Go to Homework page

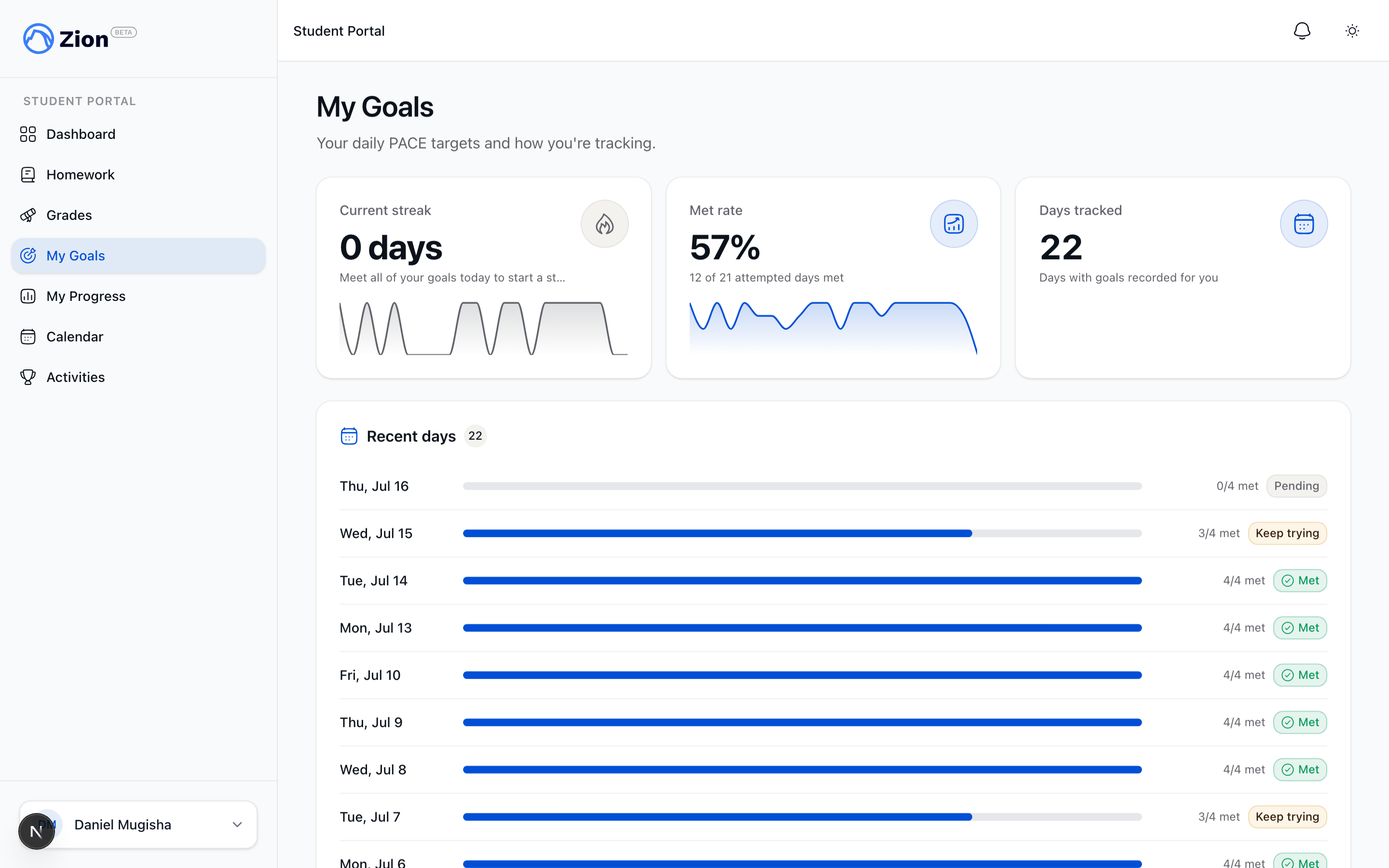click(138, 175)
